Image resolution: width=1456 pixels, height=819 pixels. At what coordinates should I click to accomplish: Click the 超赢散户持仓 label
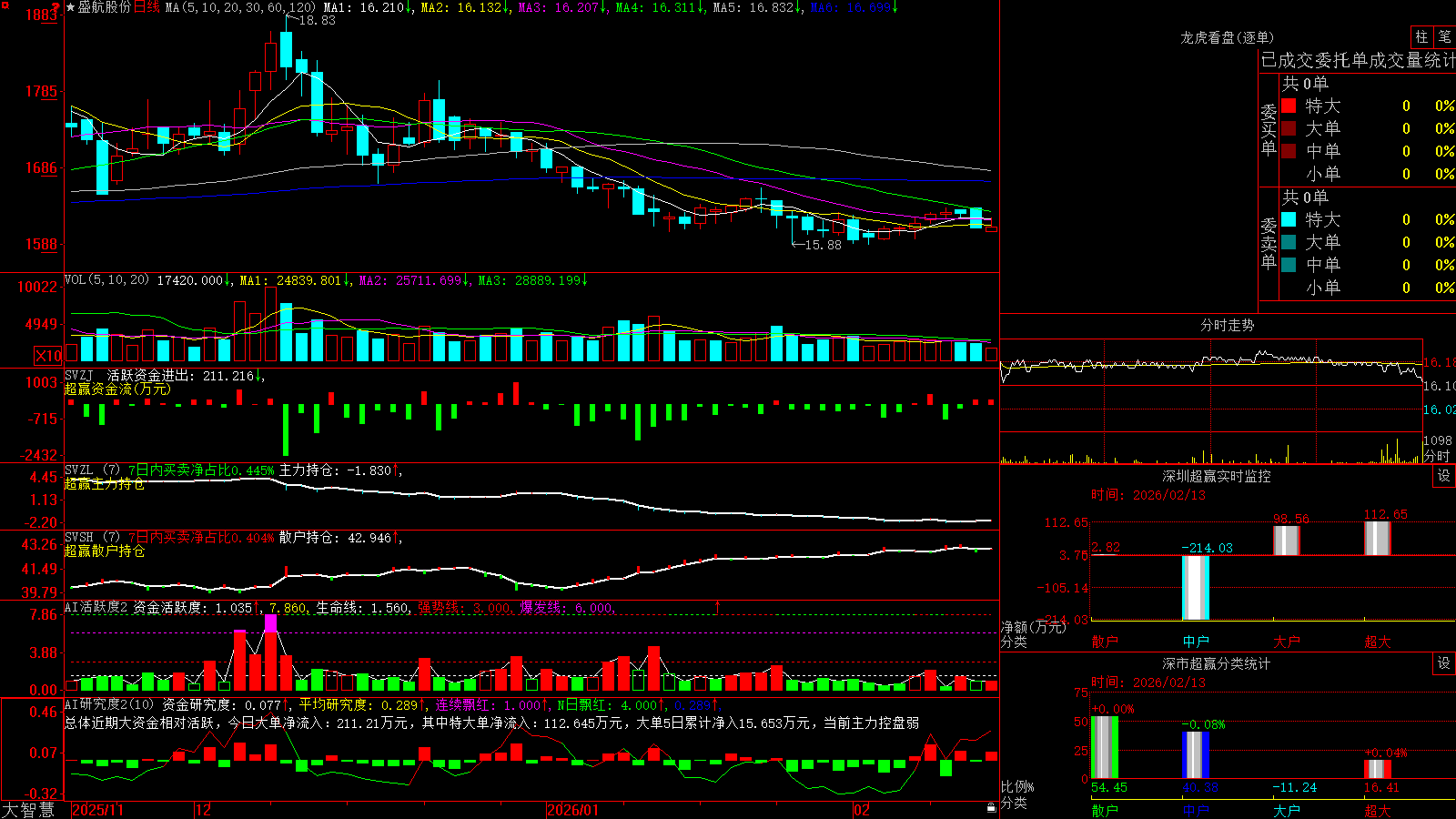click(105, 551)
